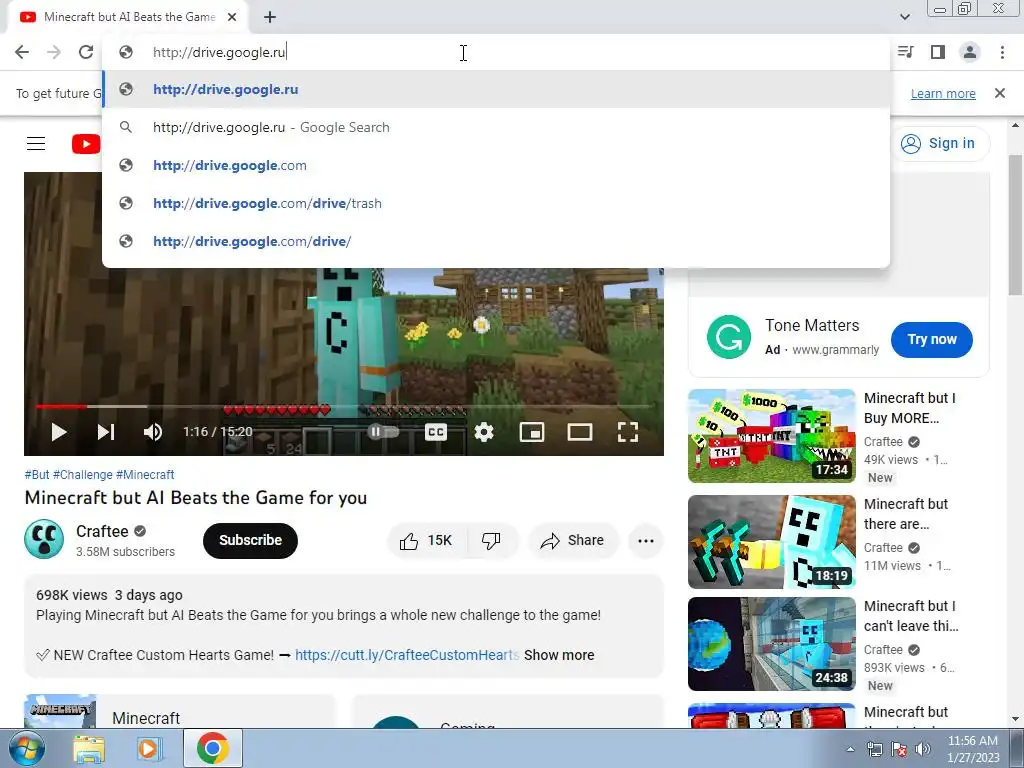
Task: Open the media player taskbar icon
Action: pyautogui.click(x=150, y=749)
